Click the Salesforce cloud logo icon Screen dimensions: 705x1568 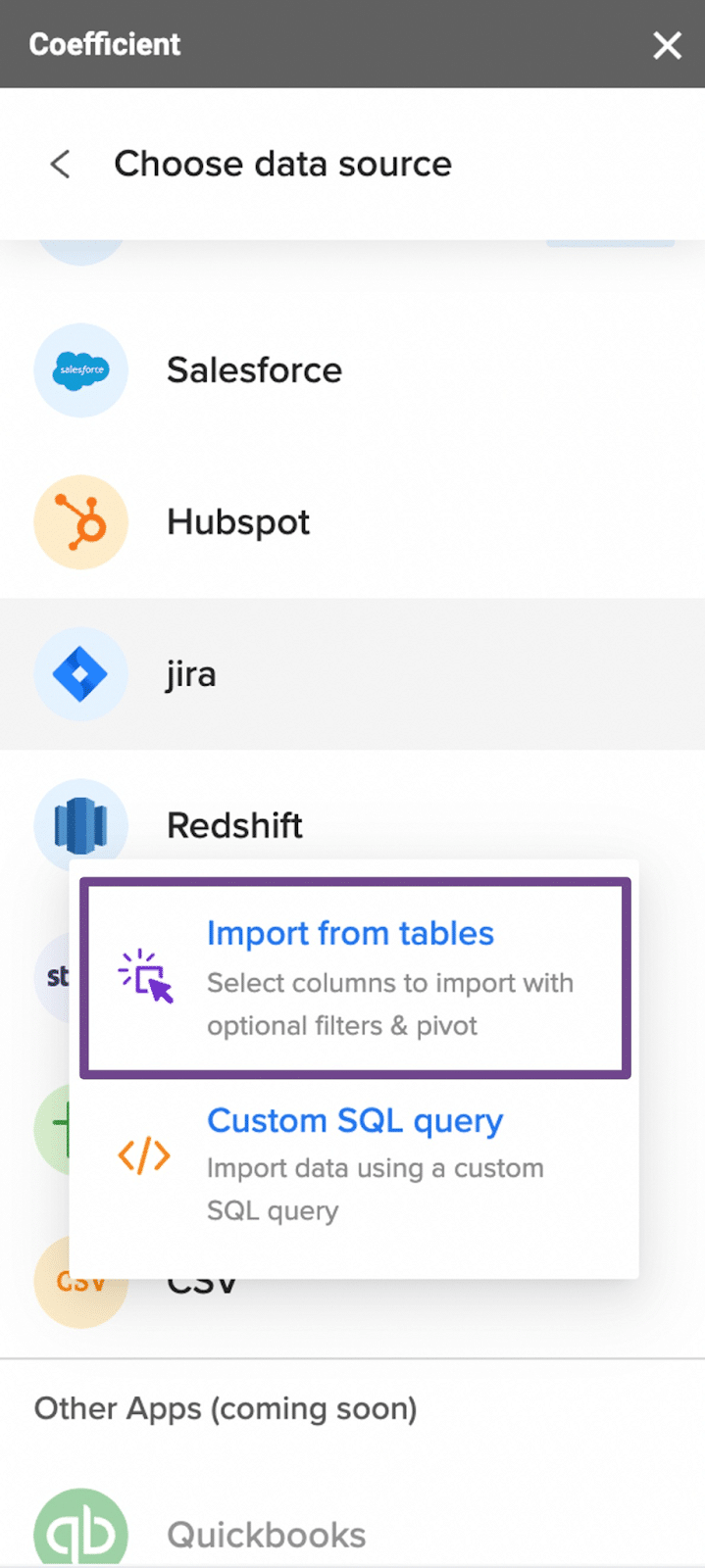pos(80,370)
